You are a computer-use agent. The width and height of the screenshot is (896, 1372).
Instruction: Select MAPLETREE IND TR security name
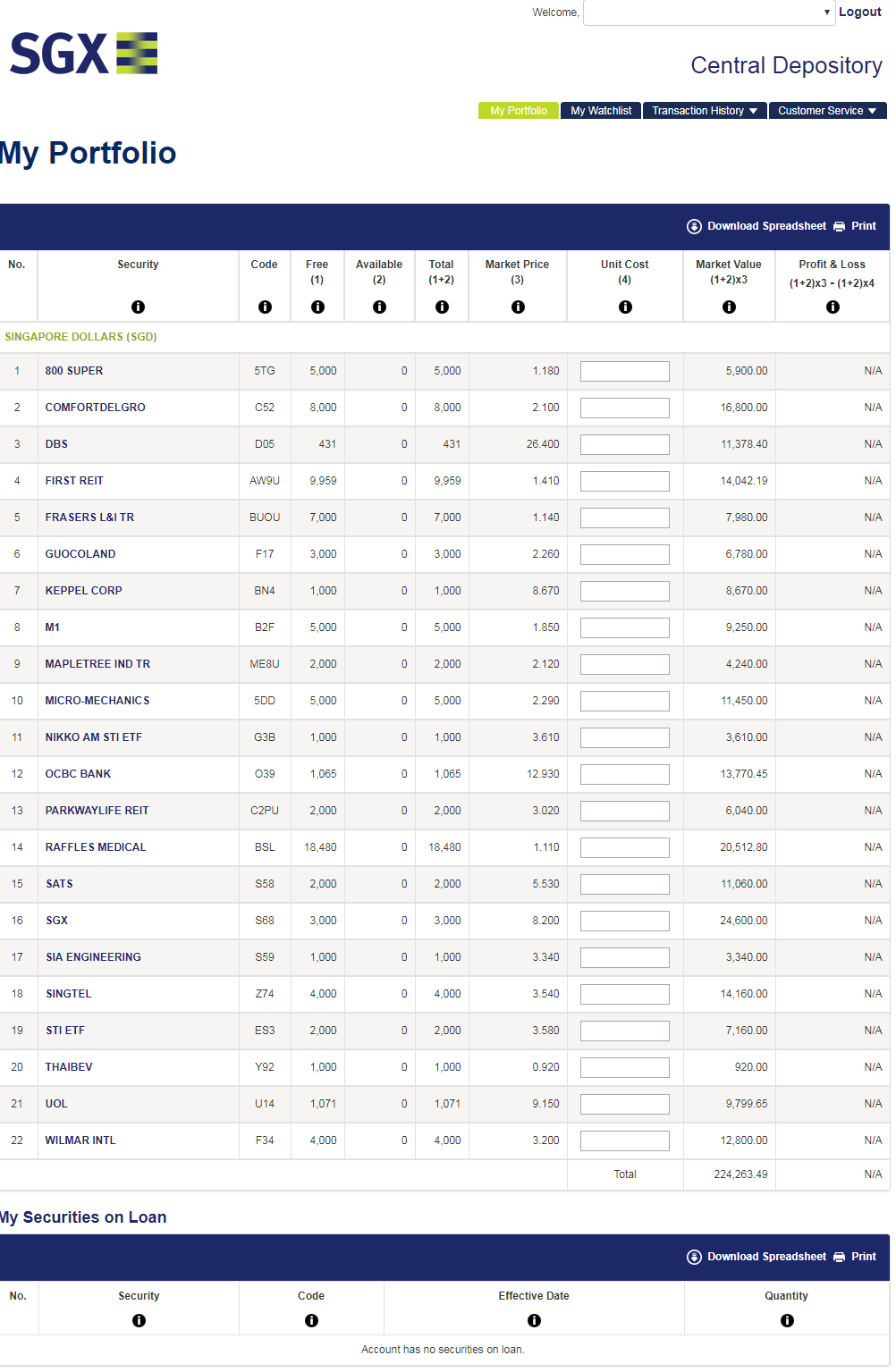97,664
